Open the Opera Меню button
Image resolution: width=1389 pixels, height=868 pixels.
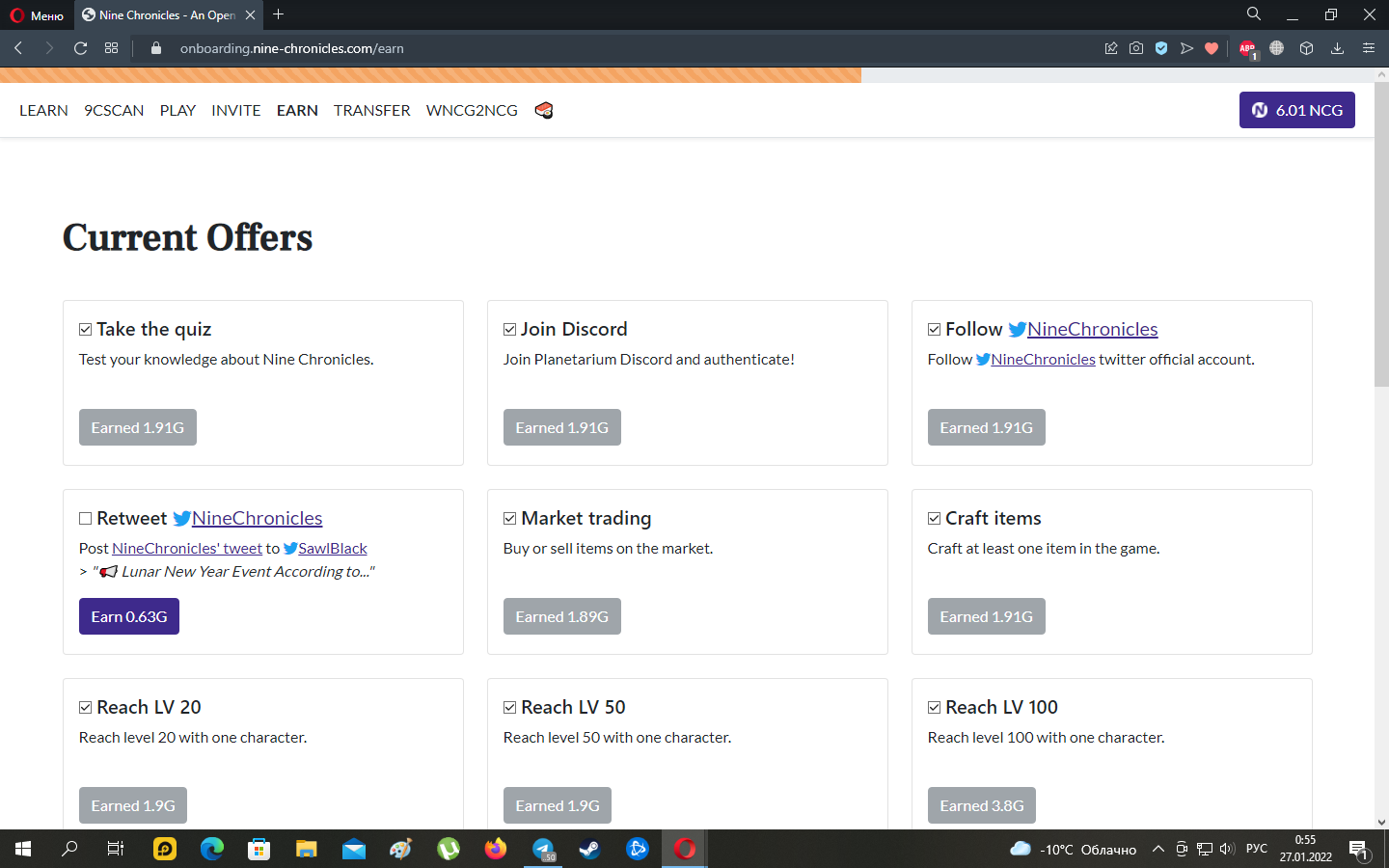pyautogui.click(x=37, y=14)
